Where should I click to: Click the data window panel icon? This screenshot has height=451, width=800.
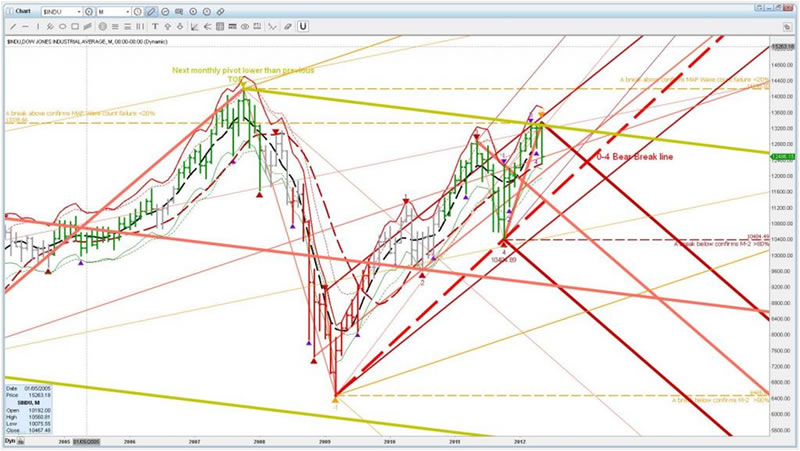click(179, 12)
